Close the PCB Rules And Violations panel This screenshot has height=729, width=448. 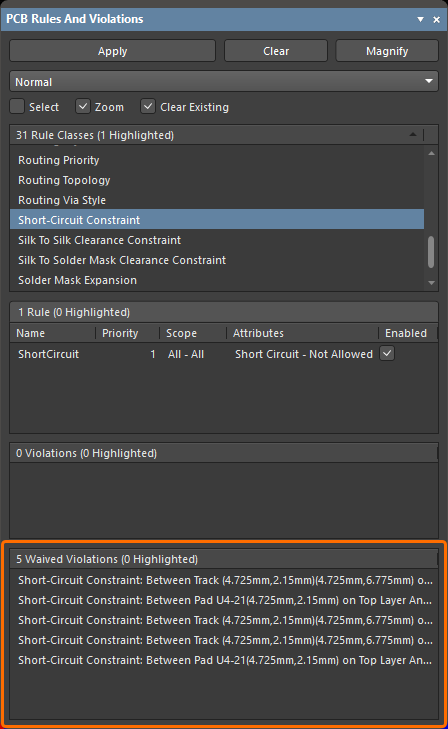[x=436, y=20]
